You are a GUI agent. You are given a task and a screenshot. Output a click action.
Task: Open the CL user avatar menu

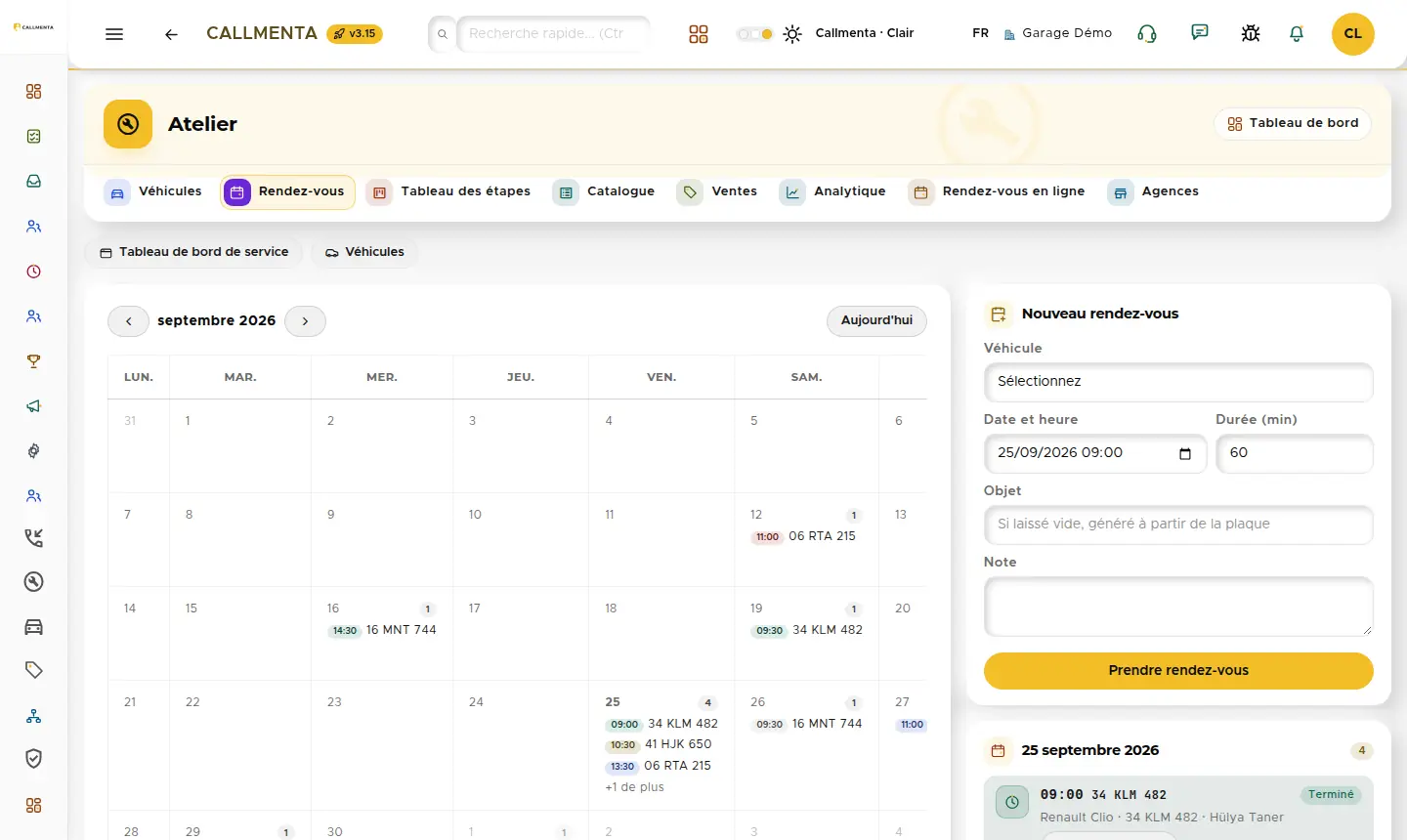coord(1353,33)
